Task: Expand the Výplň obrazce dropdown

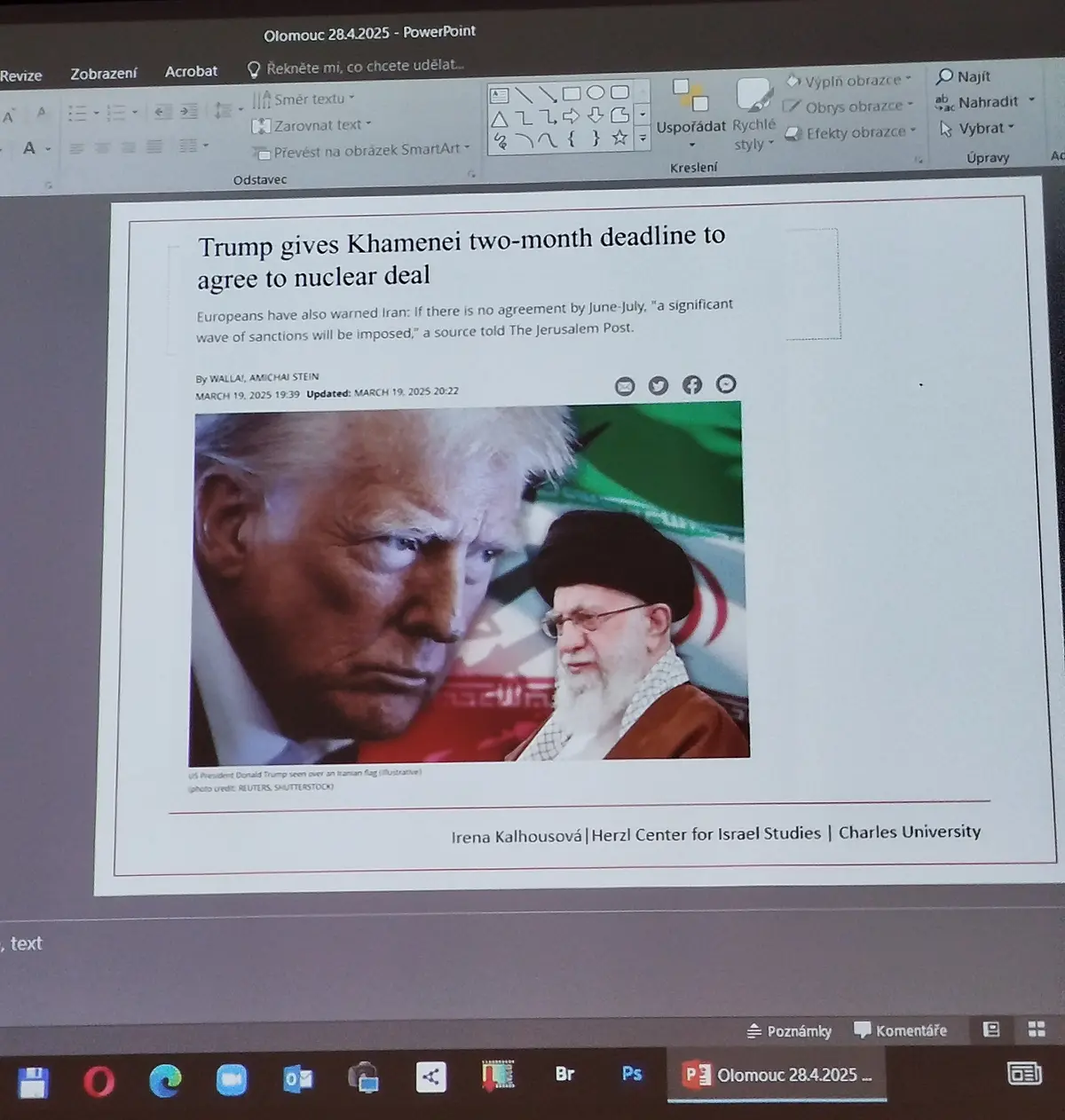Action: pos(849,81)
